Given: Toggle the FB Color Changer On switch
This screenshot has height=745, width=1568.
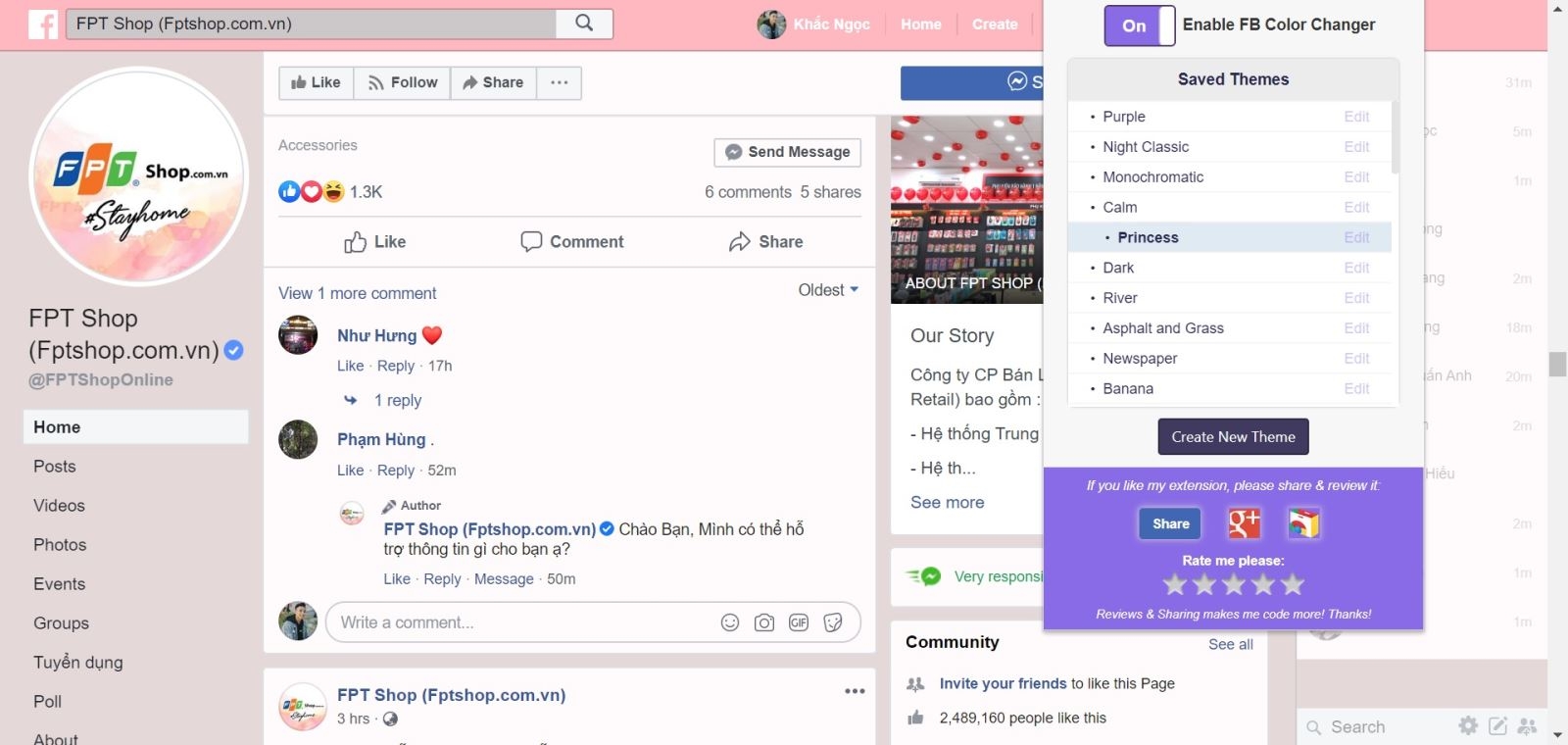Looking at the screenshot, I should [1139, 25].
